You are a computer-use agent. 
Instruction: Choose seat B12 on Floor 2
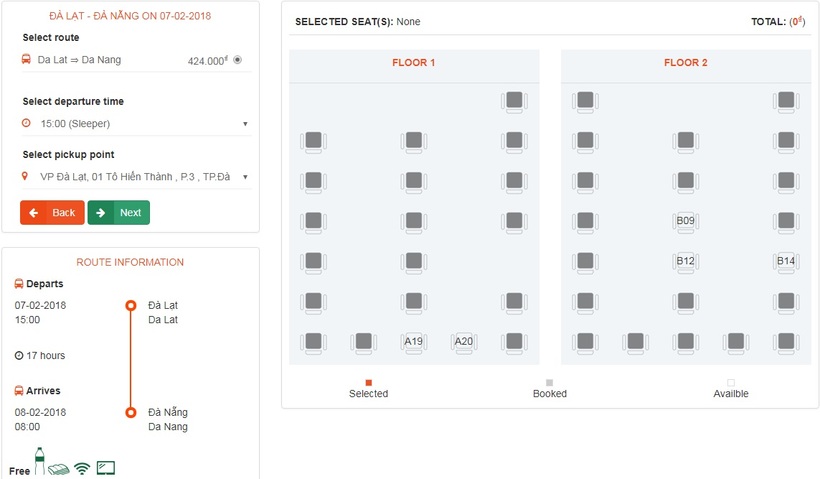(686, 261)
